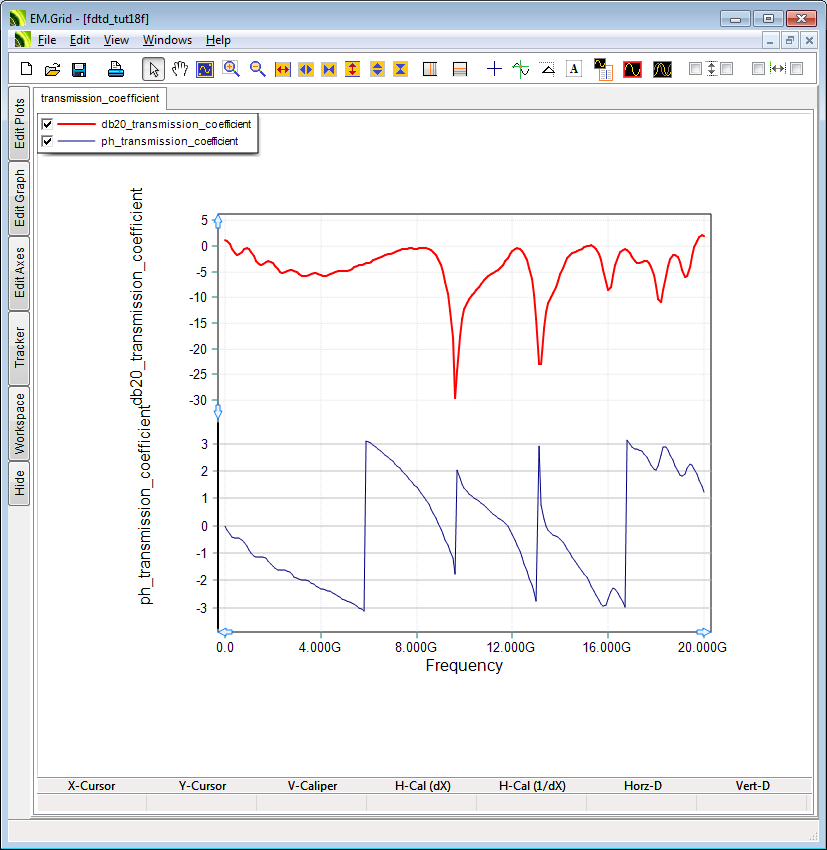Toggle ph_transmission_coefficient legend checkbox
The width and height of the screenshot is (827, 850).
[x=47, y=142]
